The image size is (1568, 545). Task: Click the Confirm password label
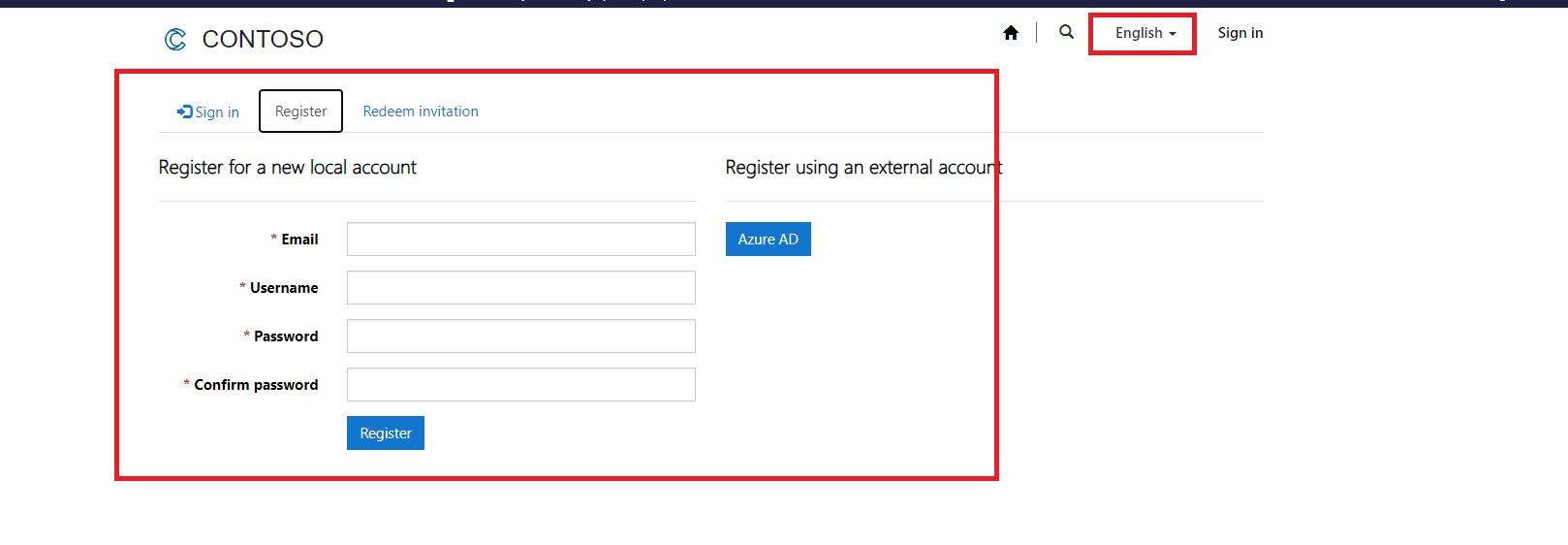(256, 385)
